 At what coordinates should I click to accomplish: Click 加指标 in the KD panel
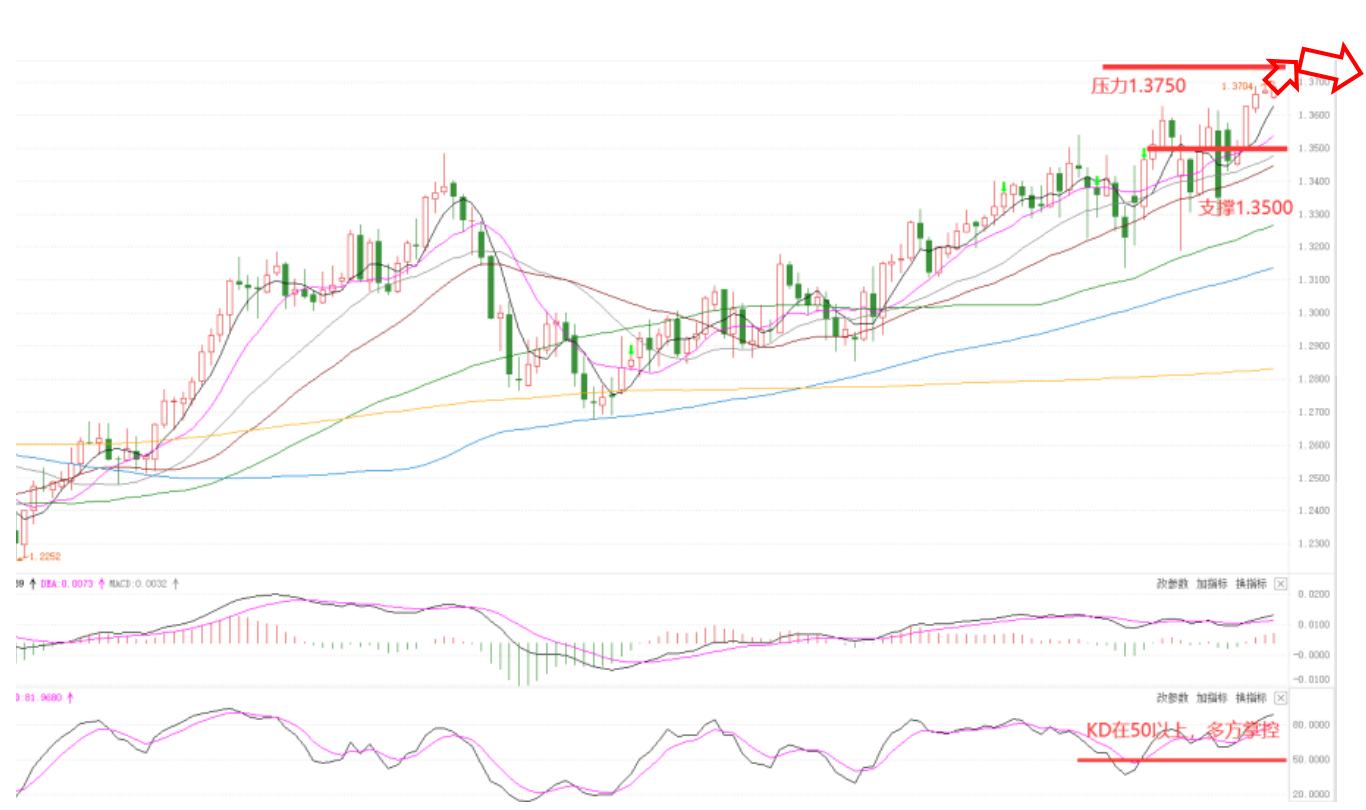pyautogui.click(x=1212, y=698)
